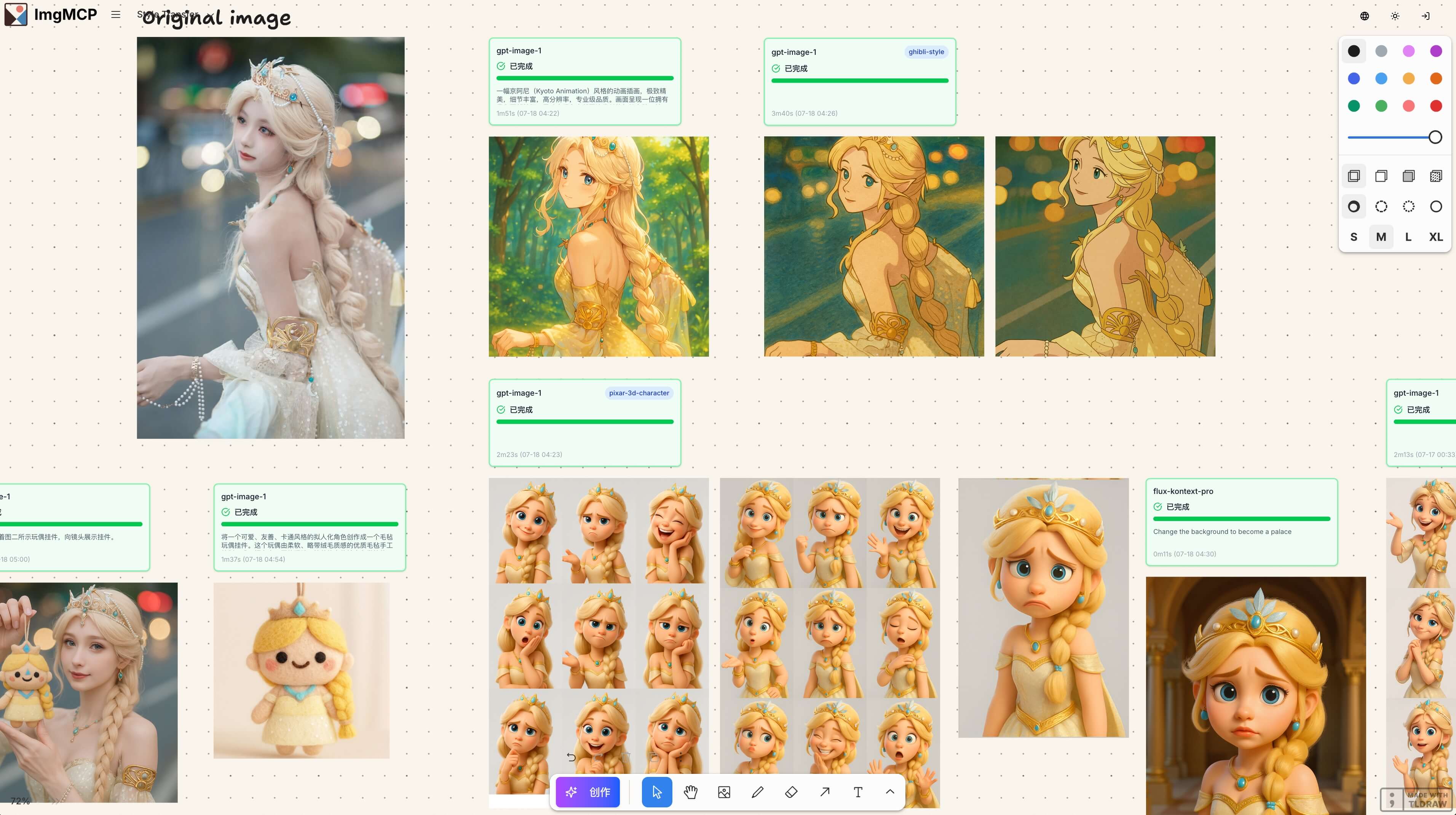Choose the semi fill style icon
The height and width of the screenshot is (815, 1456).
point(1381,176)
